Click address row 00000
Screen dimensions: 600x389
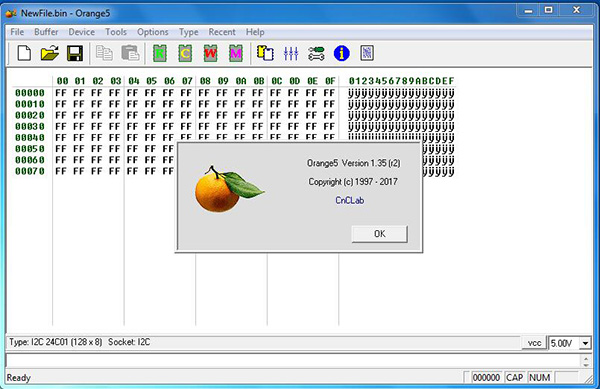[30, 93]
